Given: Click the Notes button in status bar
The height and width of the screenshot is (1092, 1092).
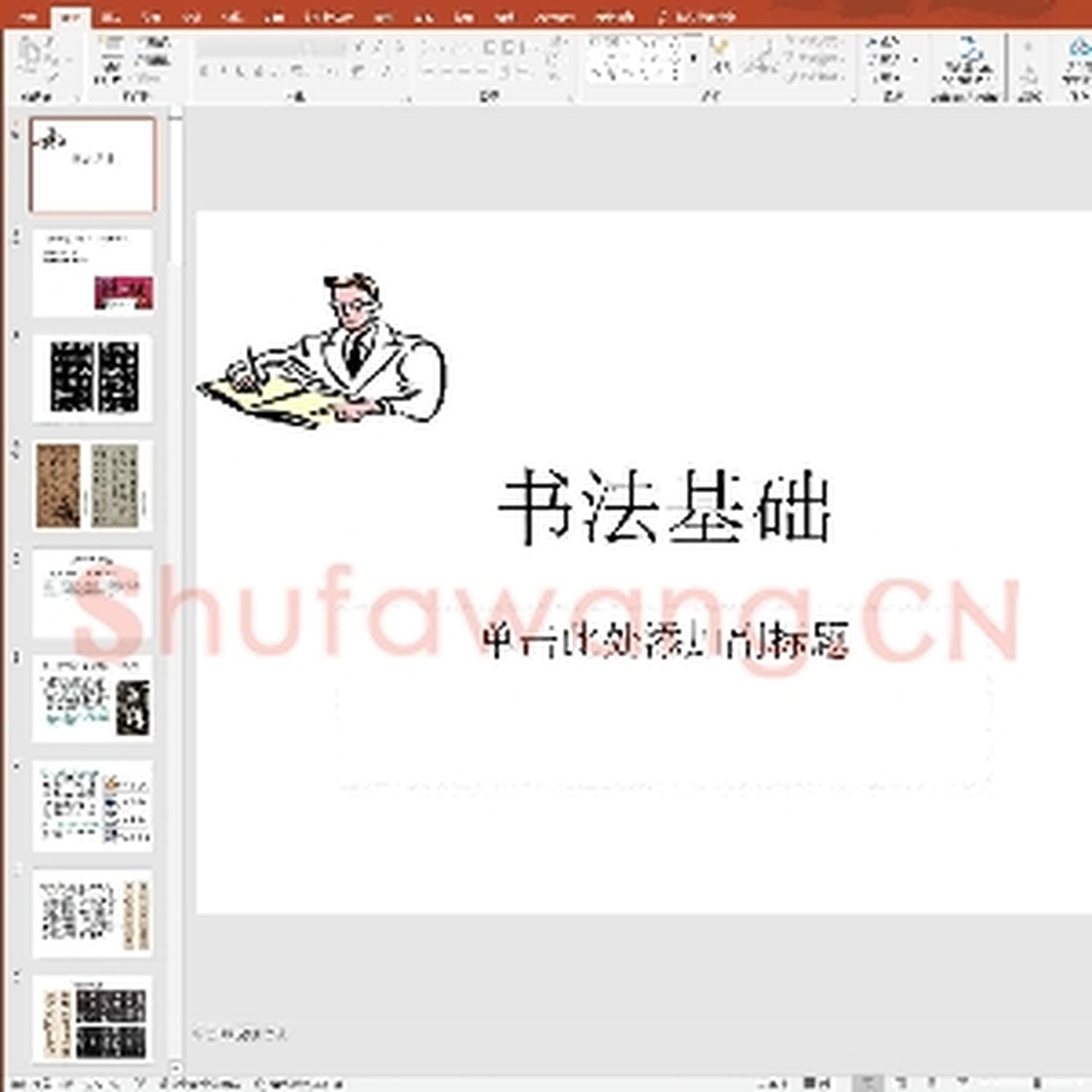Looking at the screenshot, I should (x=772, y=1083).
